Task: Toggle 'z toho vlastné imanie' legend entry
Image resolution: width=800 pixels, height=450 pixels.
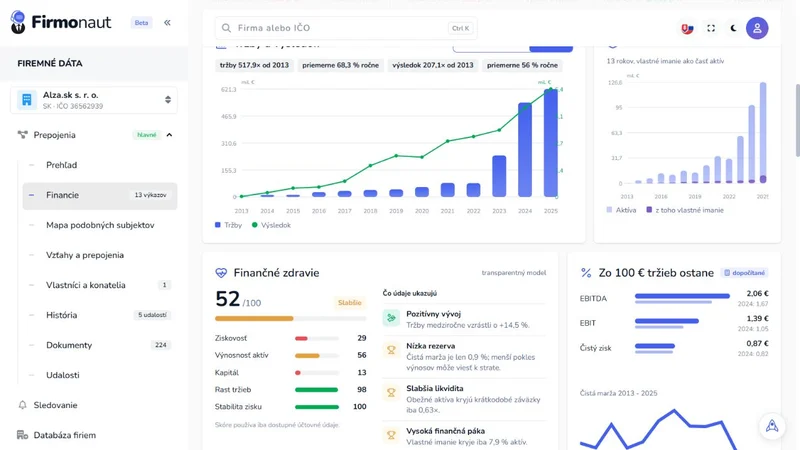Action: [x=685, y=210]
